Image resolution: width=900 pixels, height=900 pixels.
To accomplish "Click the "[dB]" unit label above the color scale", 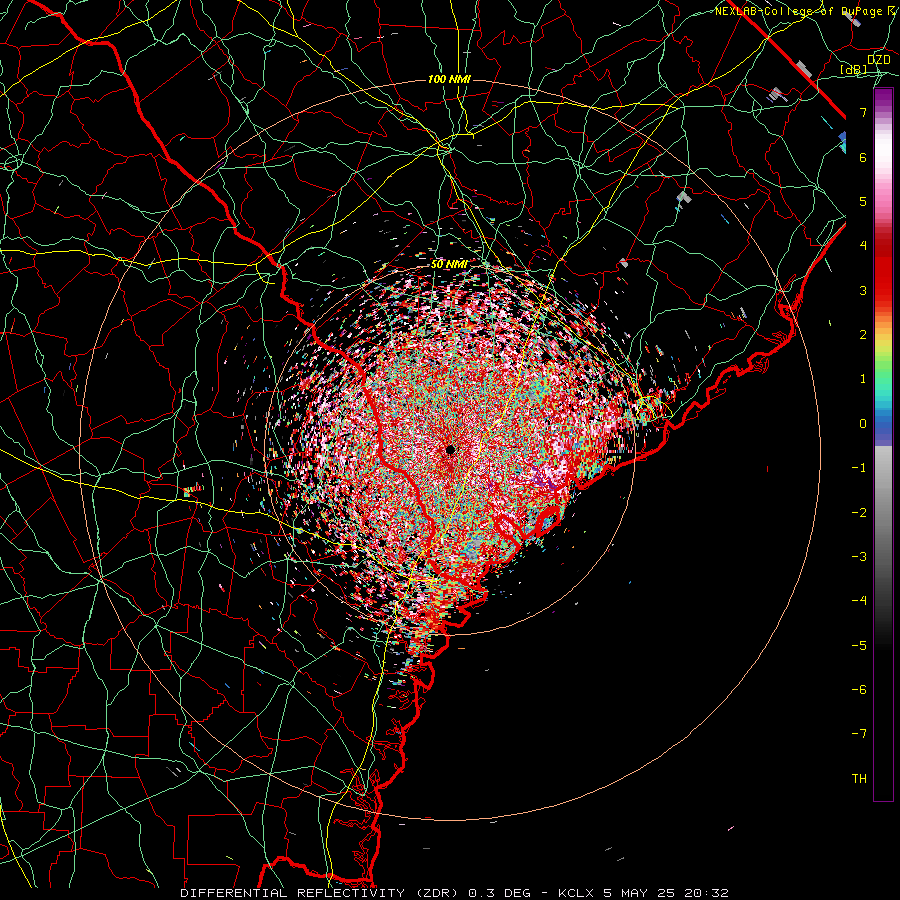I will [853, 69].
